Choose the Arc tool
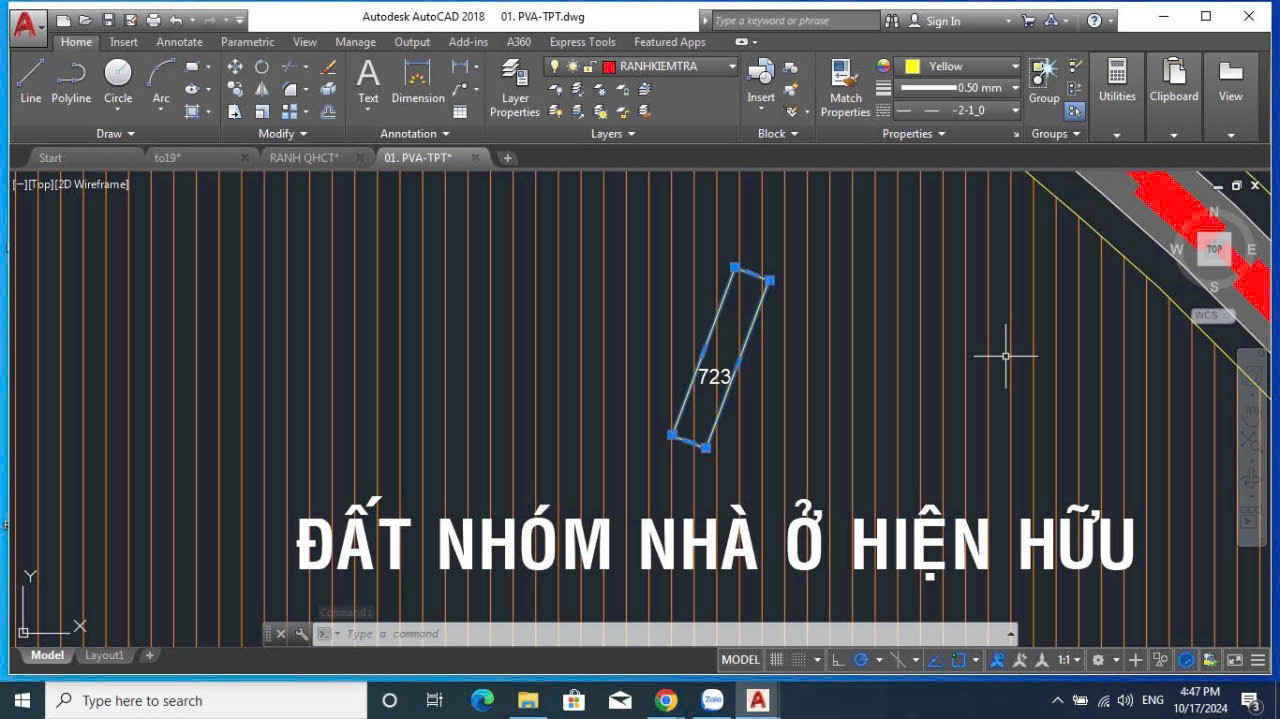Screen dimensions: 1280x719 [x=161, y=80]
